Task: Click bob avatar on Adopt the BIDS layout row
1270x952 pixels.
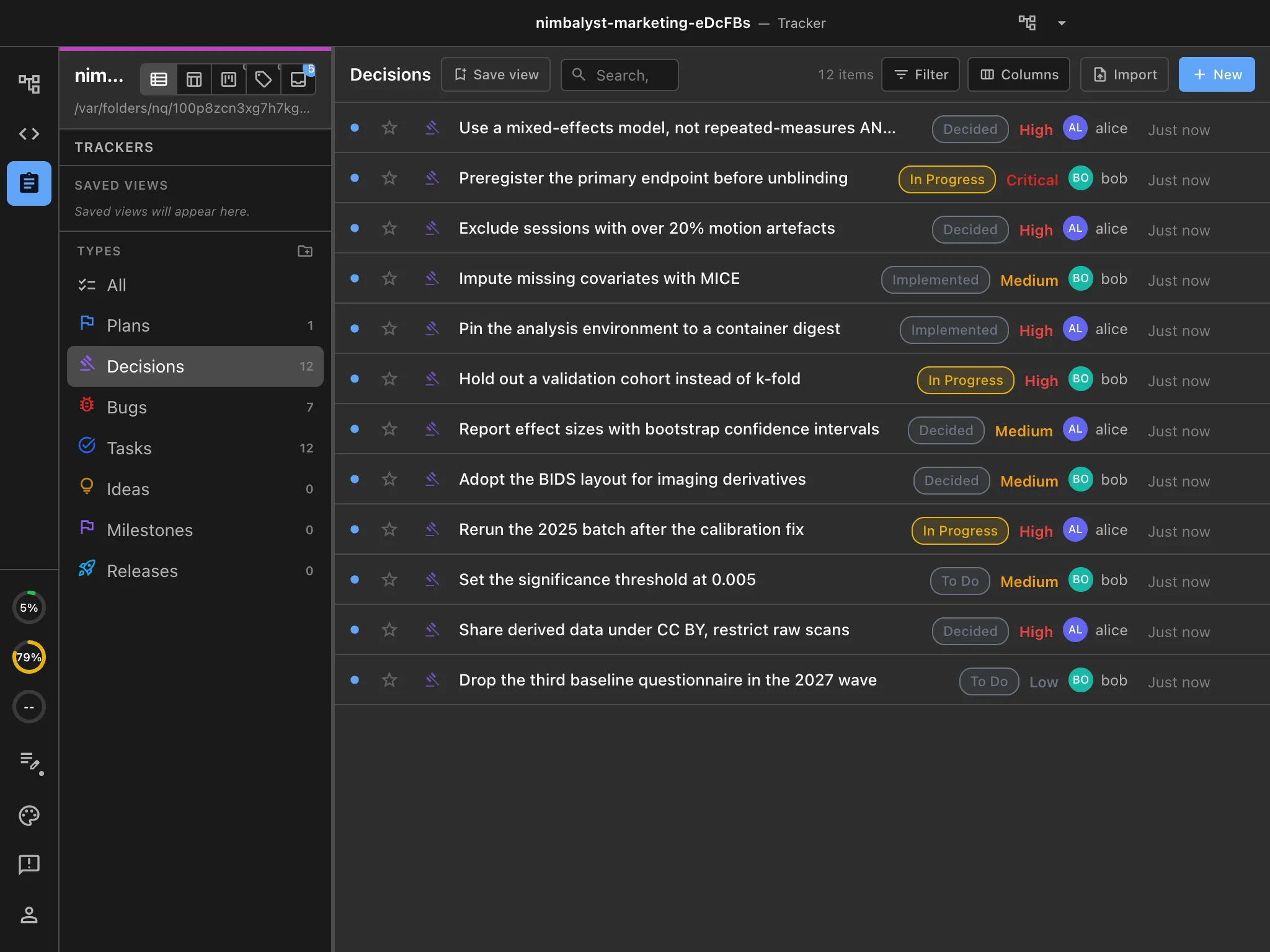Action: click(1081, 479)
